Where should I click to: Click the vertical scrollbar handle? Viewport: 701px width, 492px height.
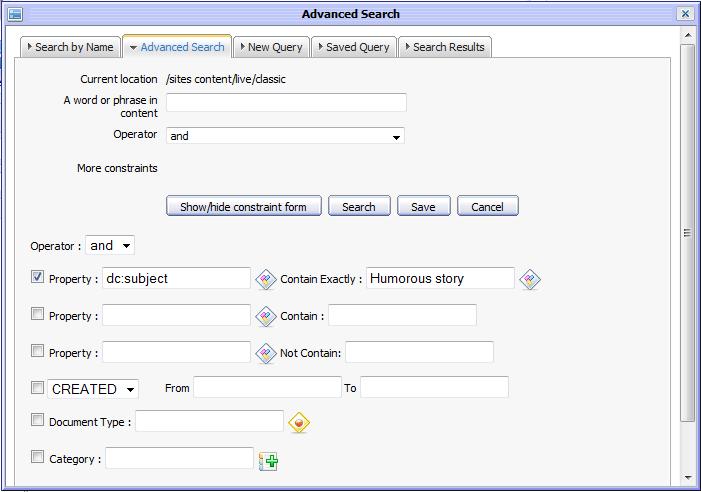(x=687, y=232)
